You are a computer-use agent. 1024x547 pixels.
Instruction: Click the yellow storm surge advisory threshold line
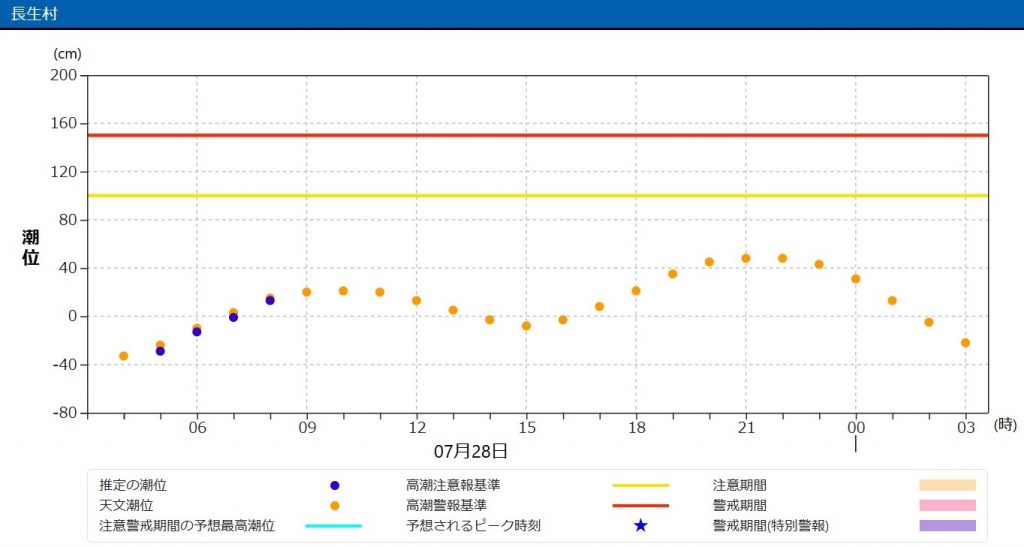(537, 195)
